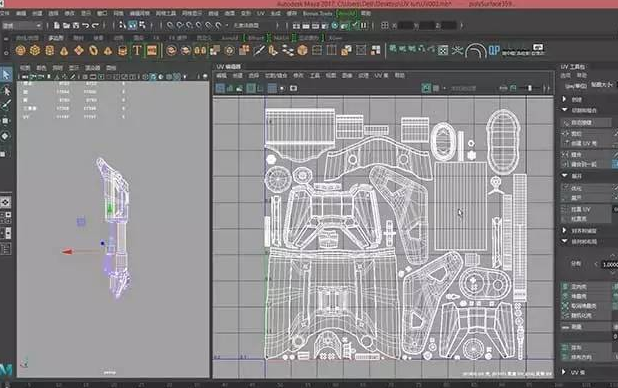618x388 pixels.
Task: Click the blue QP shelf icon
Action: point(494,50)
